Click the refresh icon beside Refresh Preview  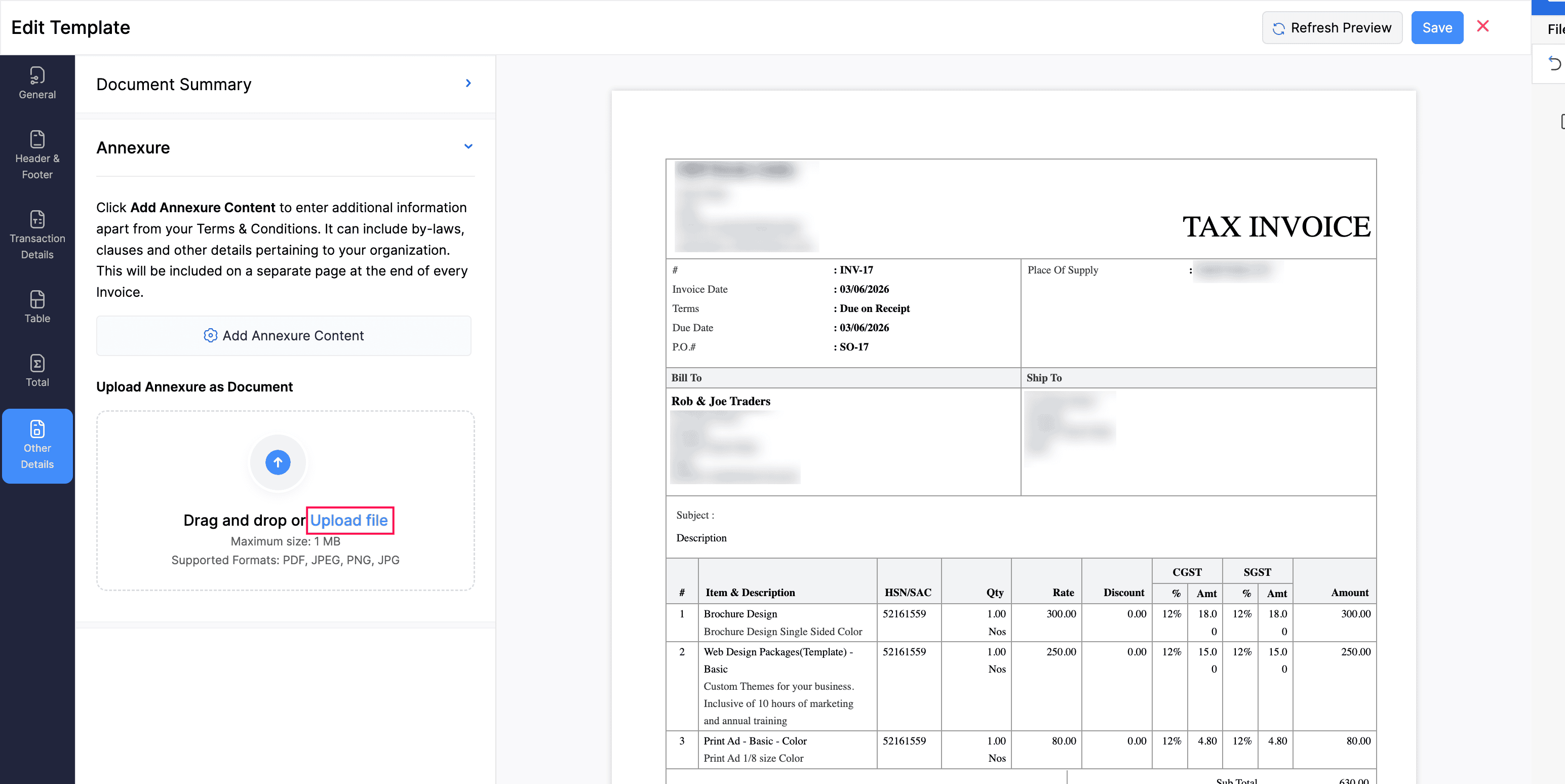1278,28
